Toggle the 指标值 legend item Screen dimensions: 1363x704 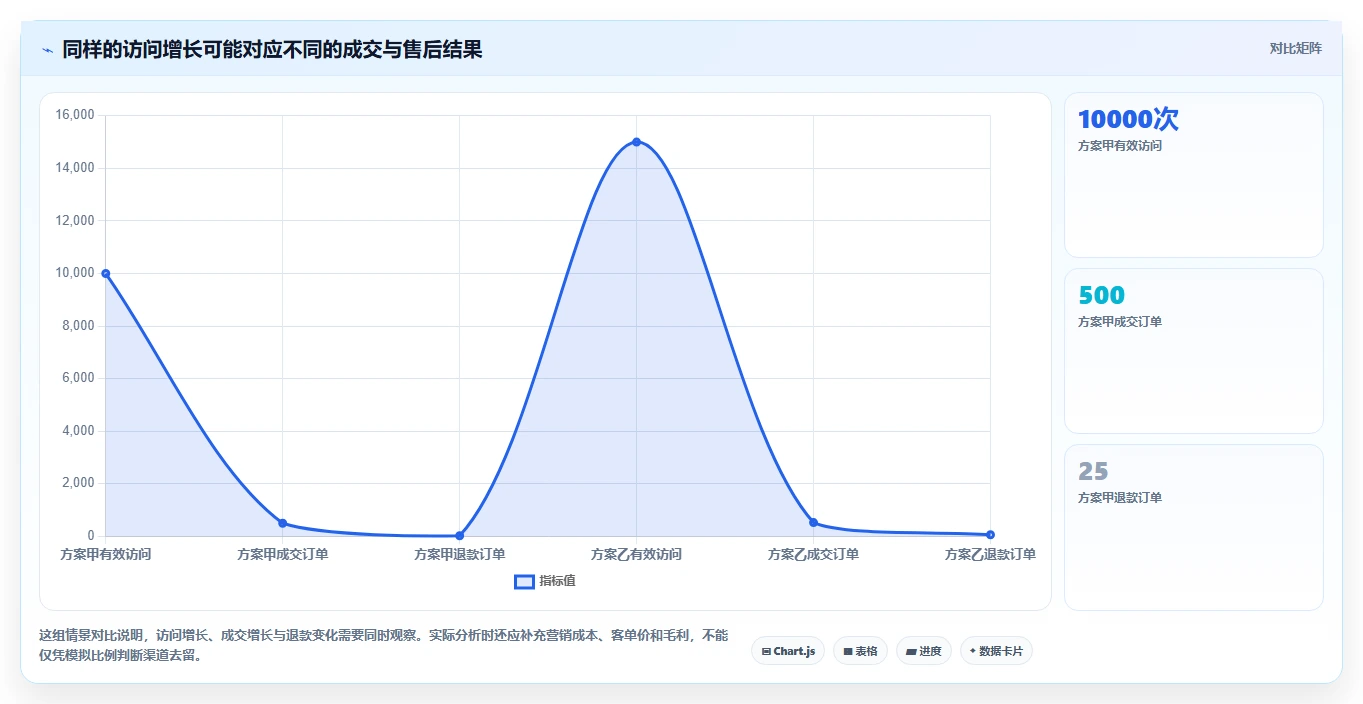tap(545, 581)
